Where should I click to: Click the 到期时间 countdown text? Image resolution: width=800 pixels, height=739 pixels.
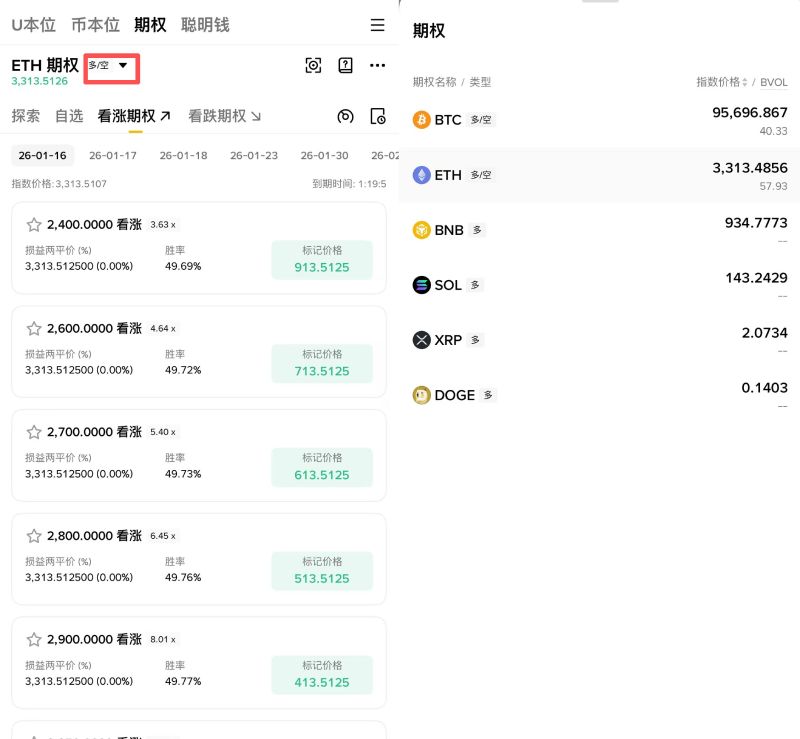coord(349,184)
